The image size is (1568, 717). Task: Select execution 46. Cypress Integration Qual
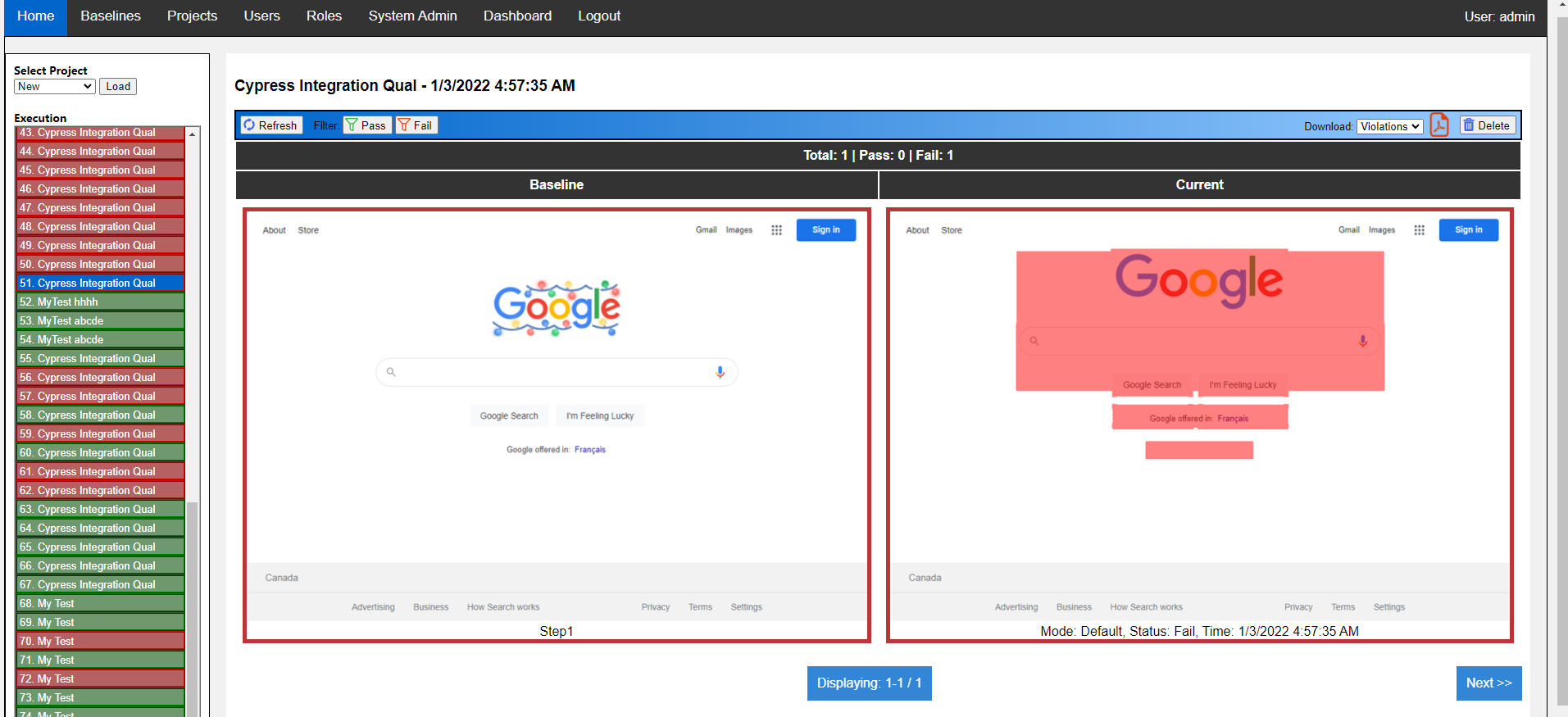100,189
